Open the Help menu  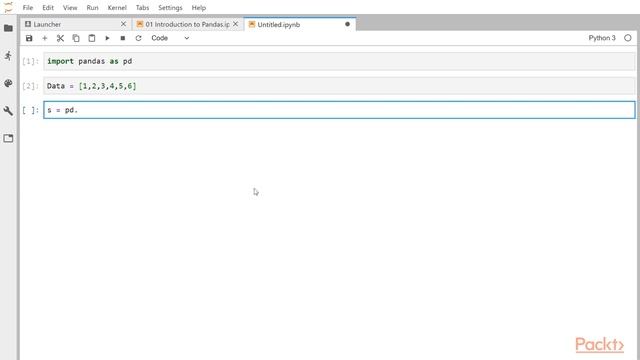click(199, 8)
